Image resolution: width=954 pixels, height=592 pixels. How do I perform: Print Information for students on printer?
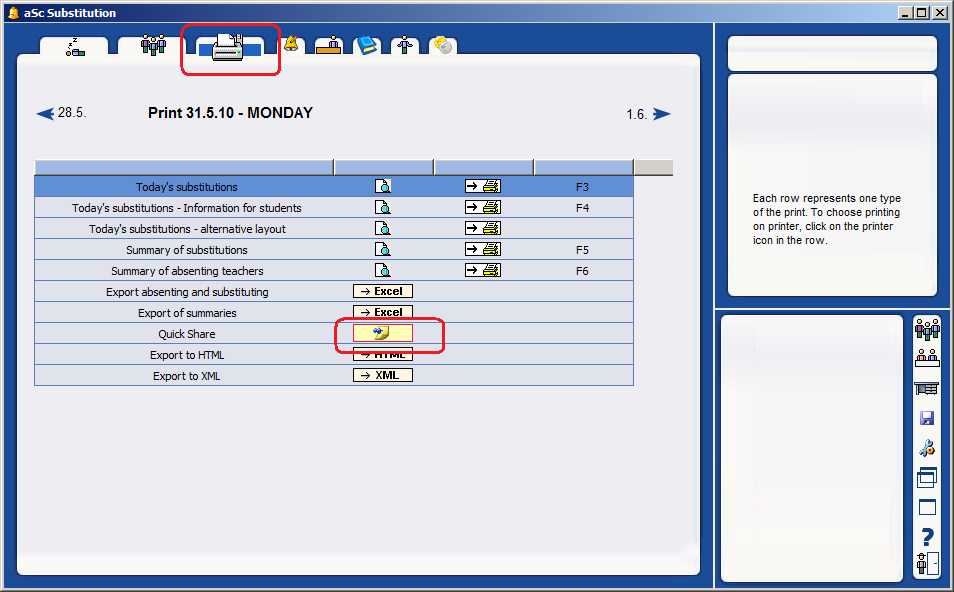coord(483,207)
